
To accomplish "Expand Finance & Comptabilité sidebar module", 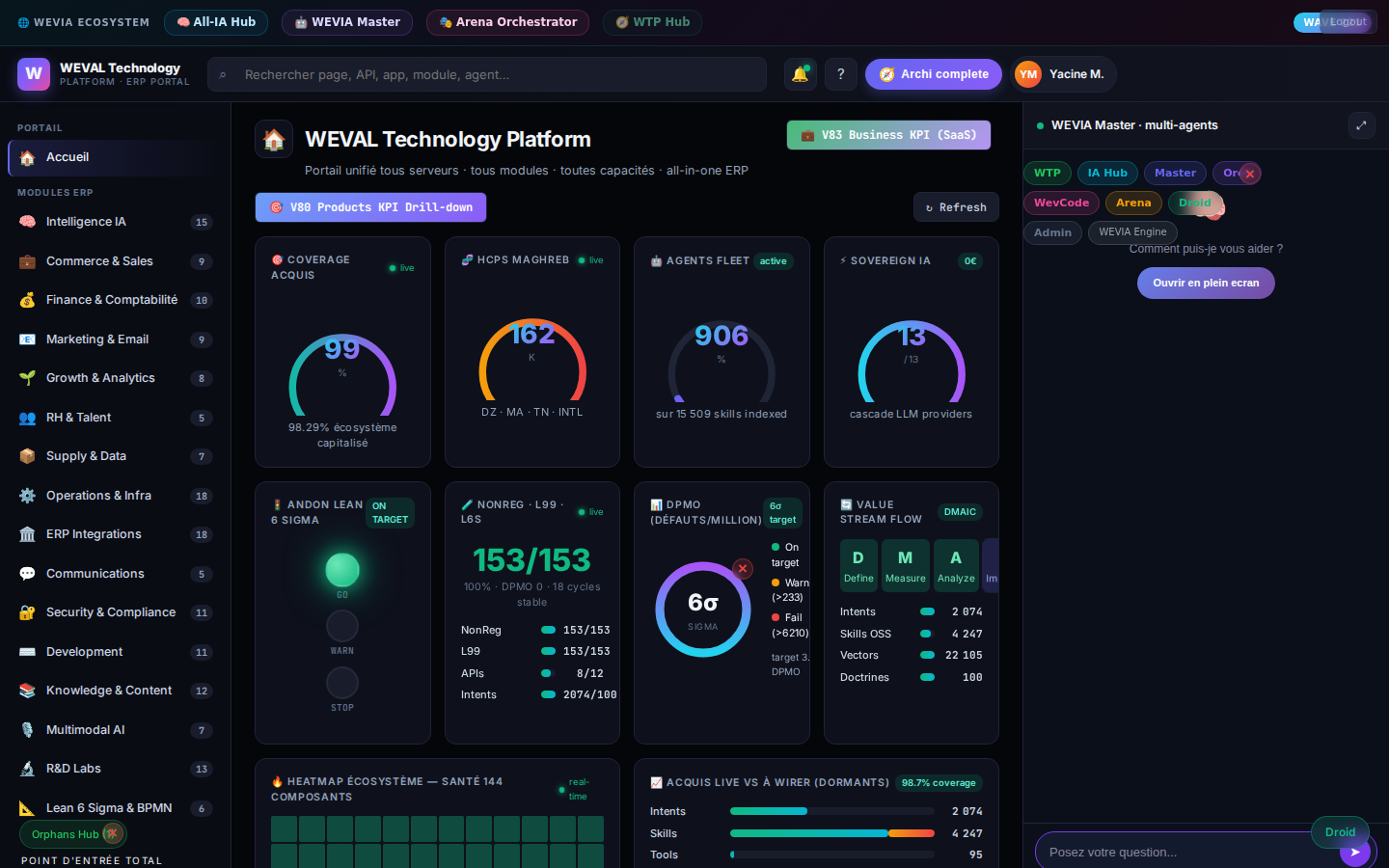I will (114, 300).
